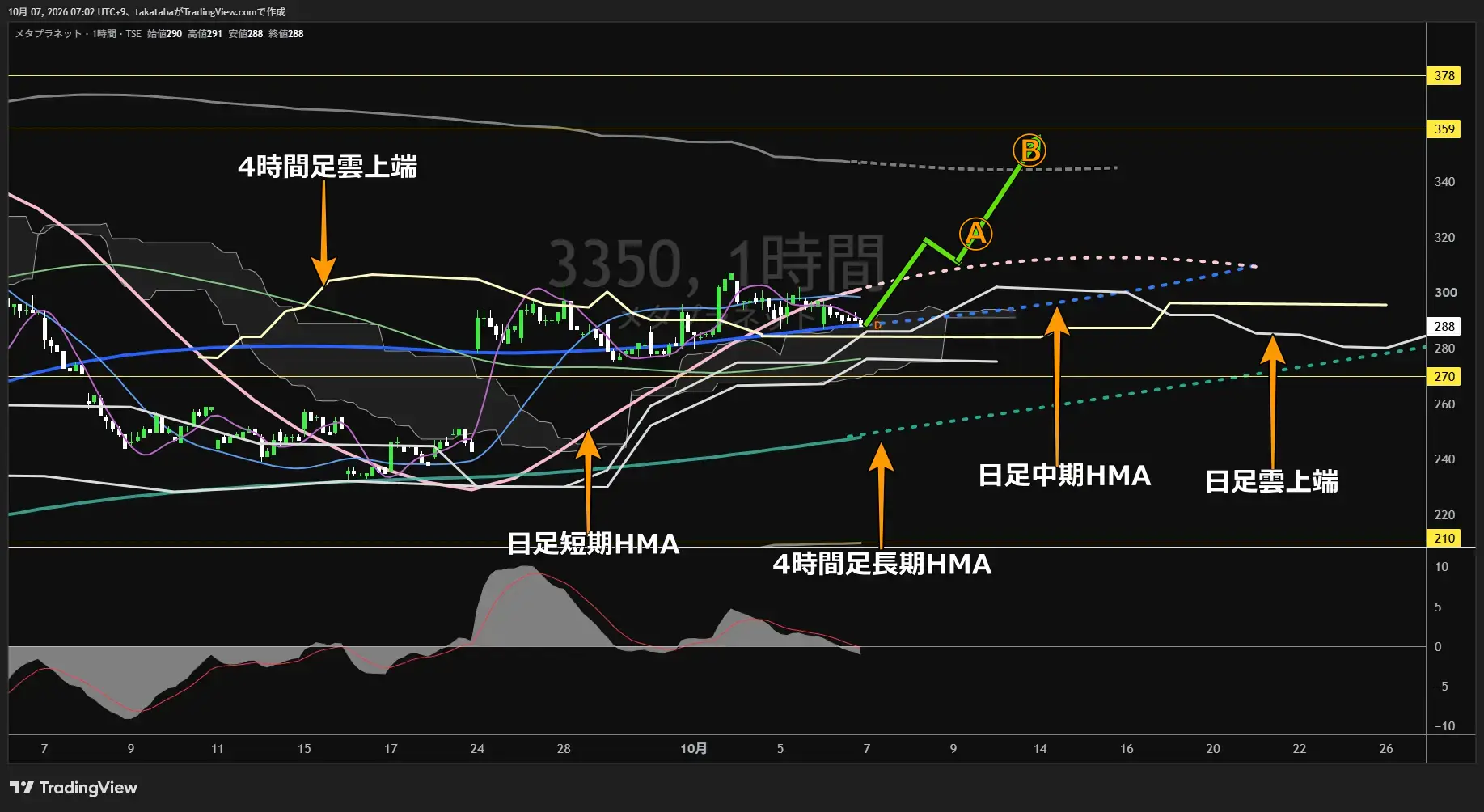Screen dimensions: 1484x812
Task: Click the 300 price axis tick
Action: click(x=1444, y=293)
